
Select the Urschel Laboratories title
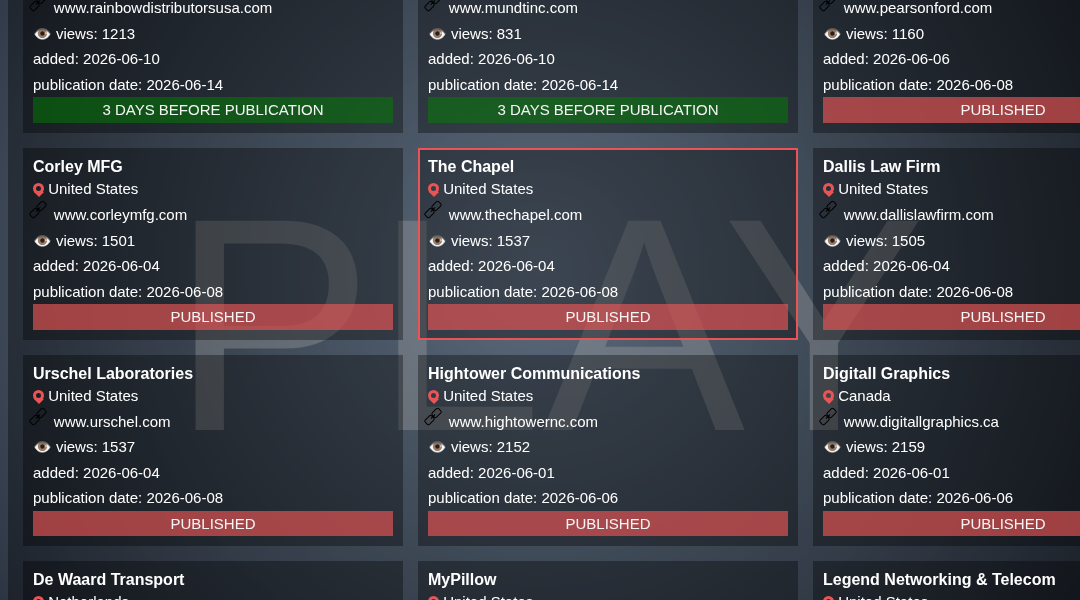coord(113,373)
